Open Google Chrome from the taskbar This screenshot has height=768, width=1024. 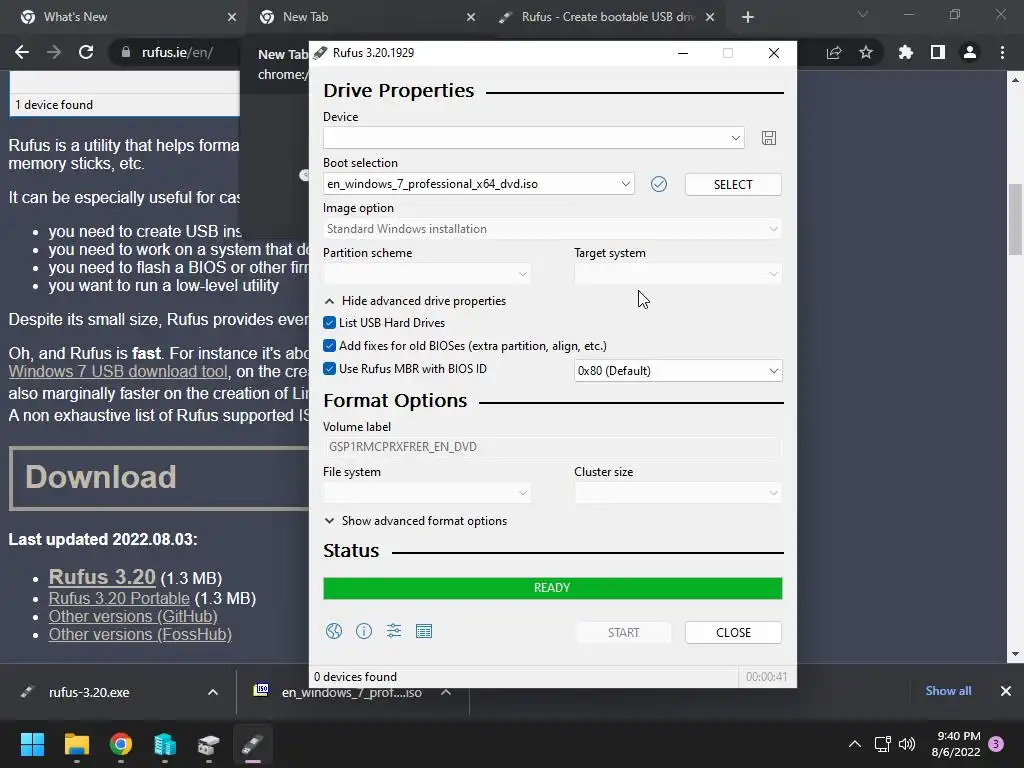(121, 744)
